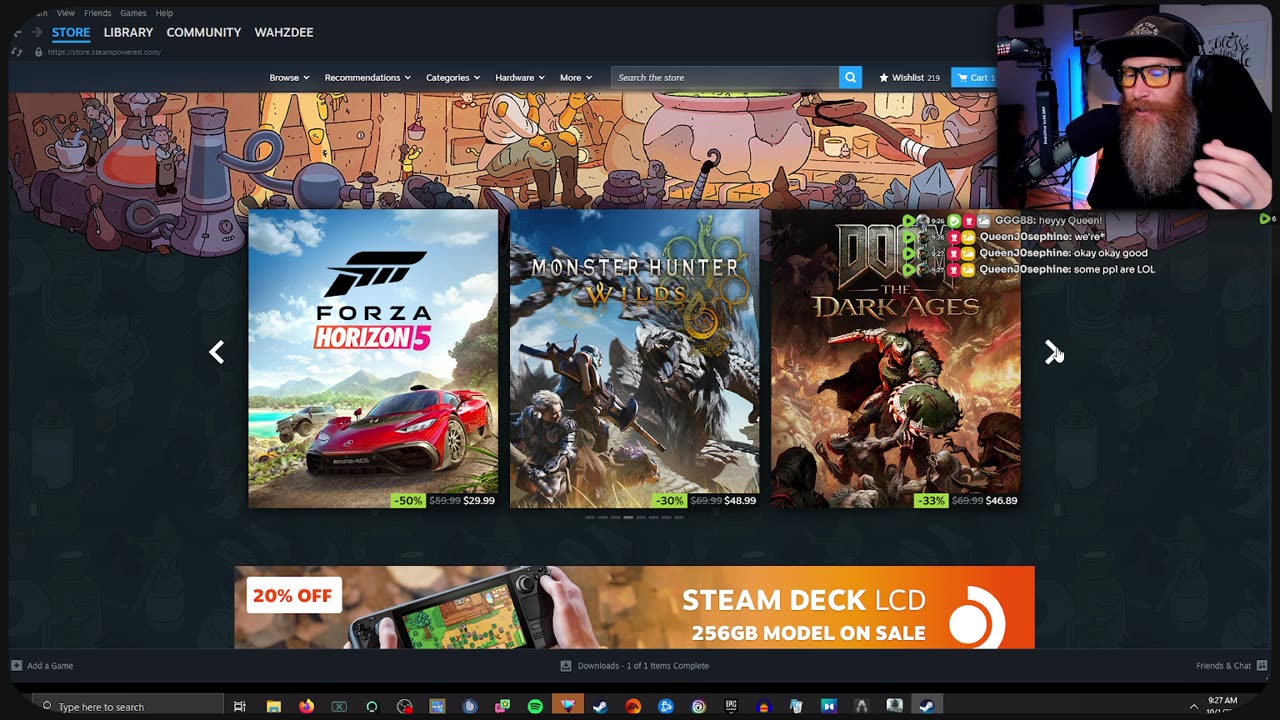Open the Friends menu
Screen dimensions: 1280x720
[x=98, y=13]
